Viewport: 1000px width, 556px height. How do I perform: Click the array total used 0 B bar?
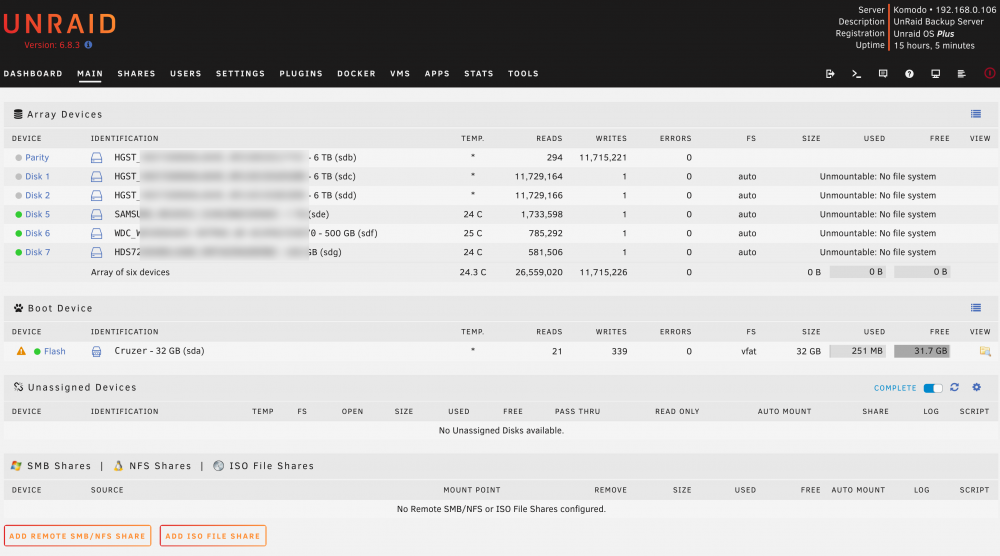[857, 272]
